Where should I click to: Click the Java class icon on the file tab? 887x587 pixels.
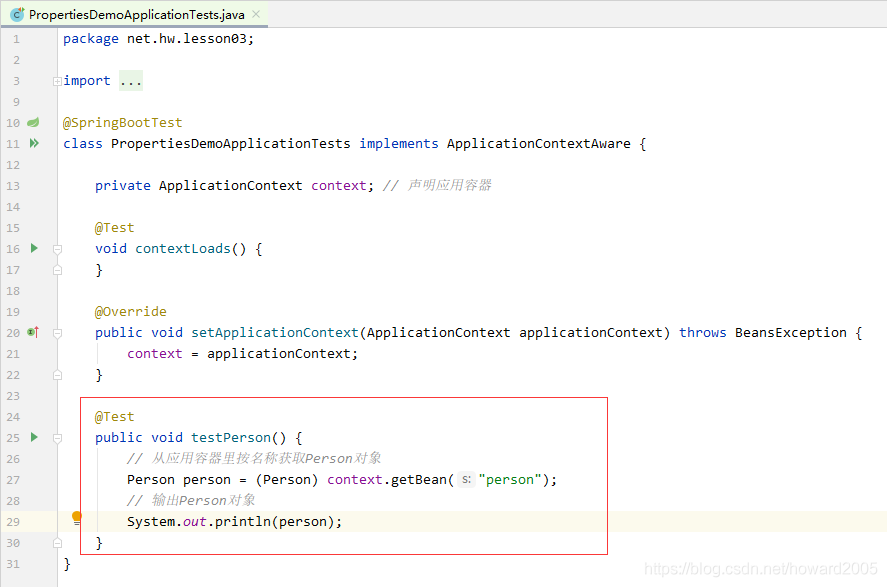tap(17, 15)
